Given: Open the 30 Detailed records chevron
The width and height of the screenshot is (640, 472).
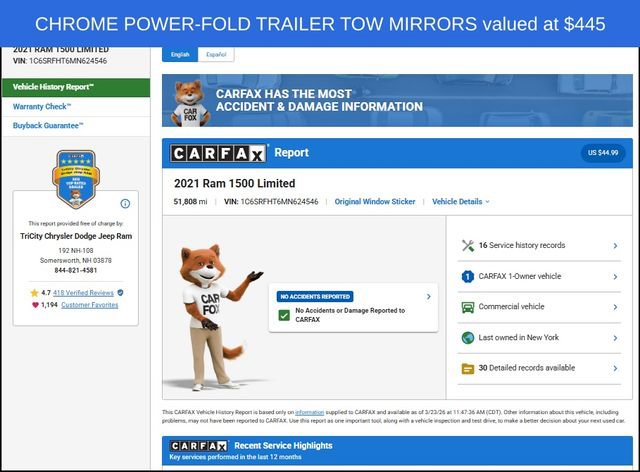Looking at the screenshot, I should [x=614, y=368].
